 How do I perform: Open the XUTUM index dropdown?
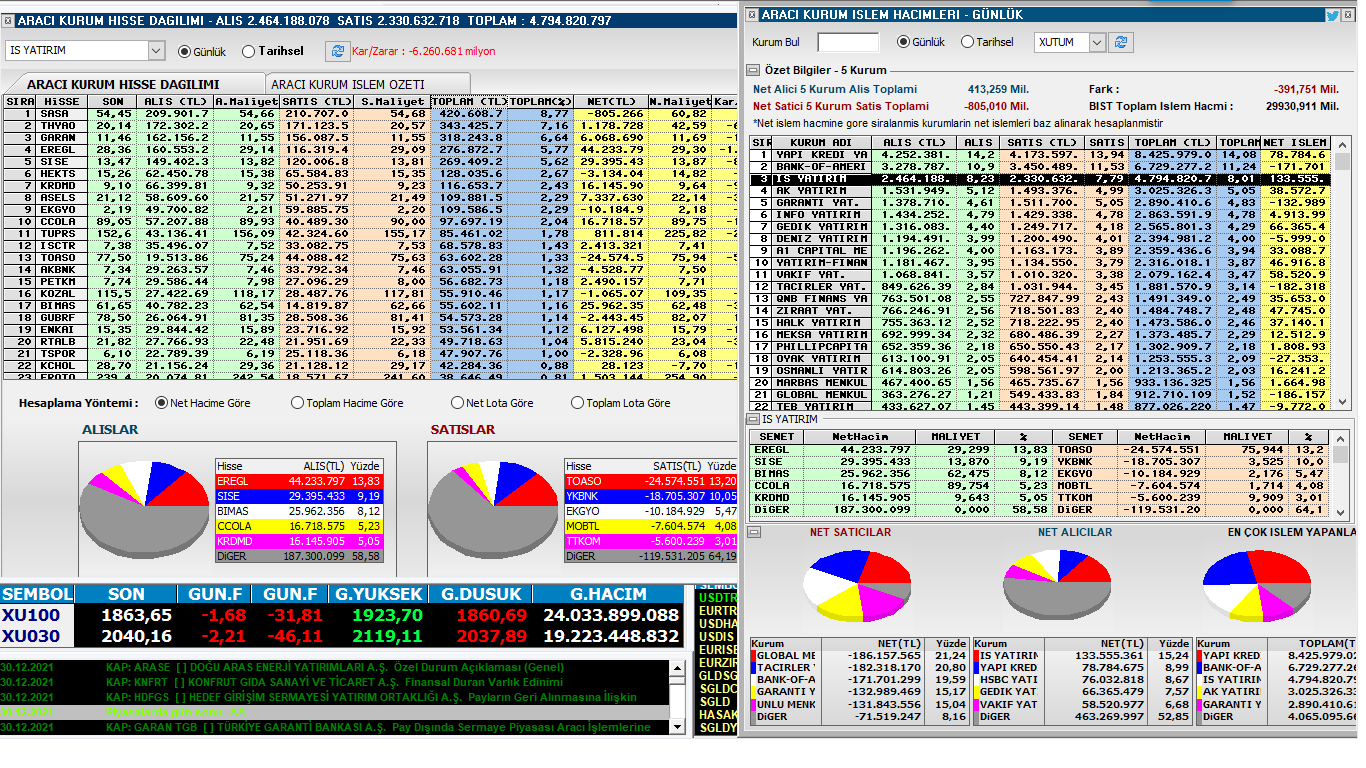coord(1097,42)
